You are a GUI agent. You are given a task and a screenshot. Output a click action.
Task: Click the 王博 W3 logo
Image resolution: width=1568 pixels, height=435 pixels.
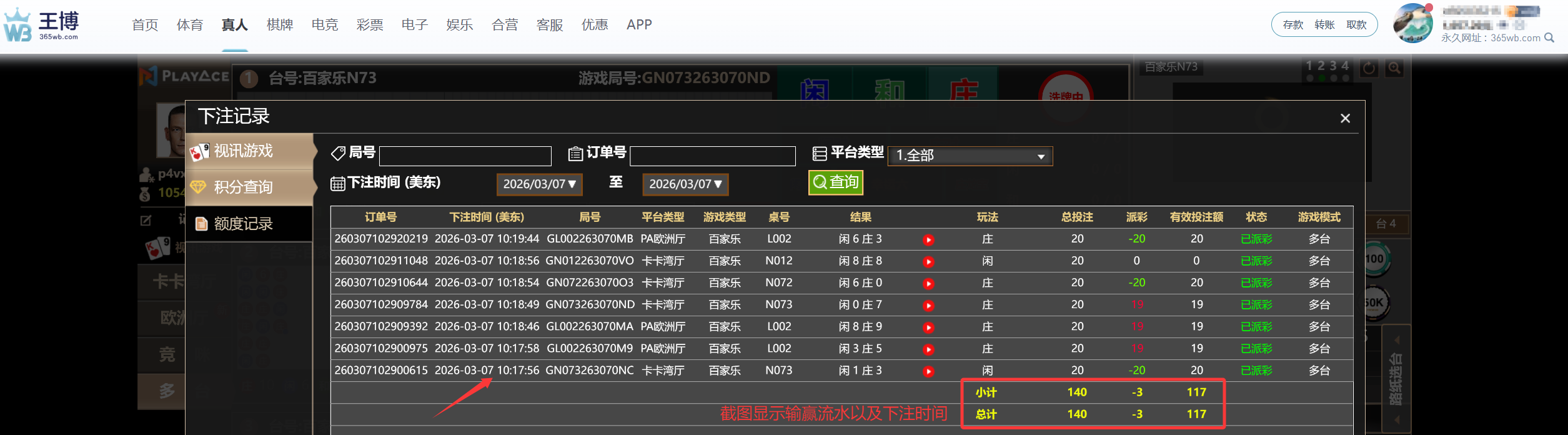point(42,25)
